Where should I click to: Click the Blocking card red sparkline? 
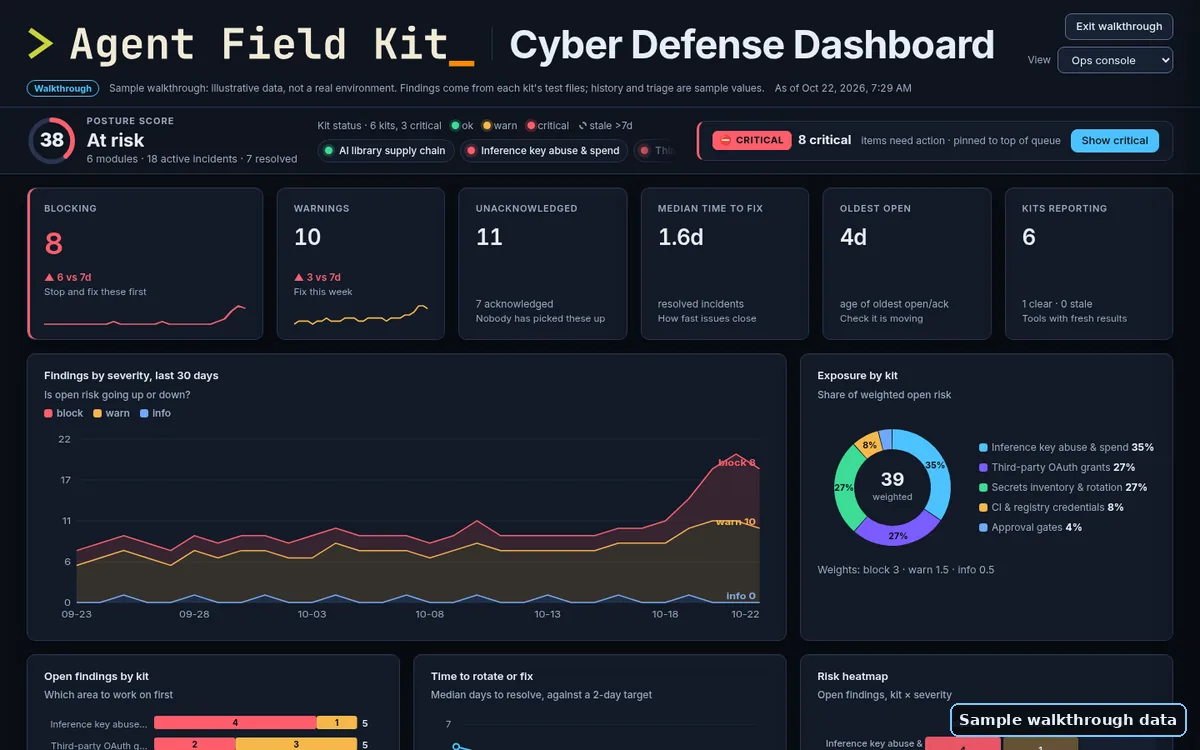coord(145,316)
